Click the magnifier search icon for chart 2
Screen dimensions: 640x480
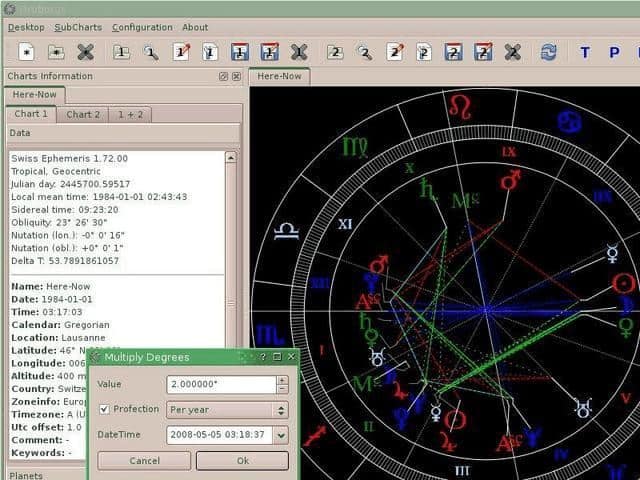[364, 52]
